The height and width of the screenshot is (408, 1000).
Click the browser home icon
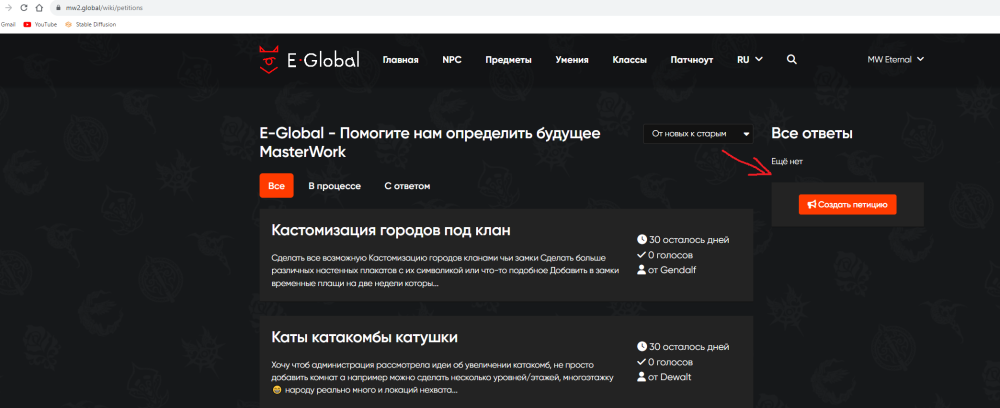(38, 7)
